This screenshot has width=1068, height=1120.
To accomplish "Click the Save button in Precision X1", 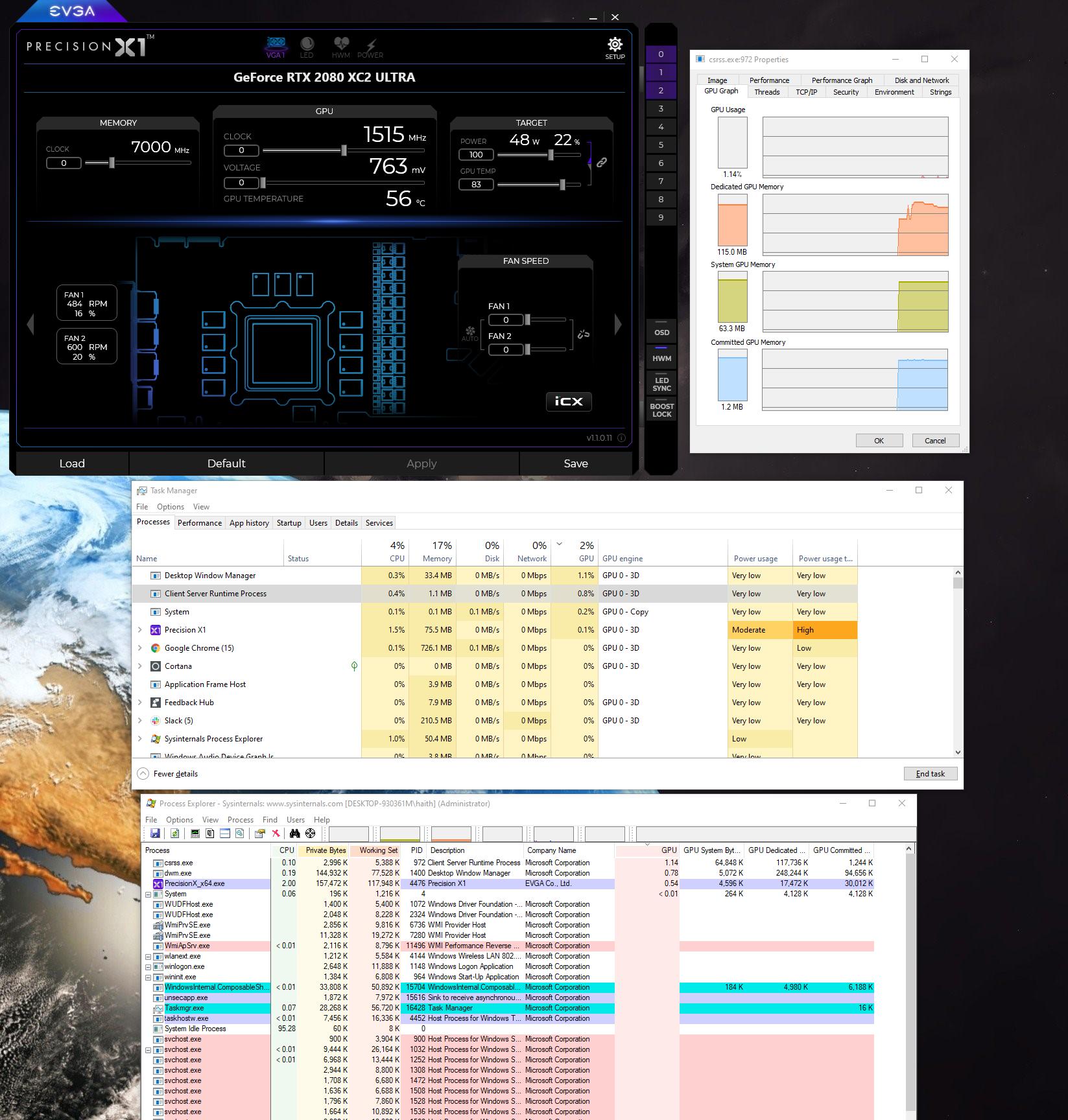I will (576, 463).
